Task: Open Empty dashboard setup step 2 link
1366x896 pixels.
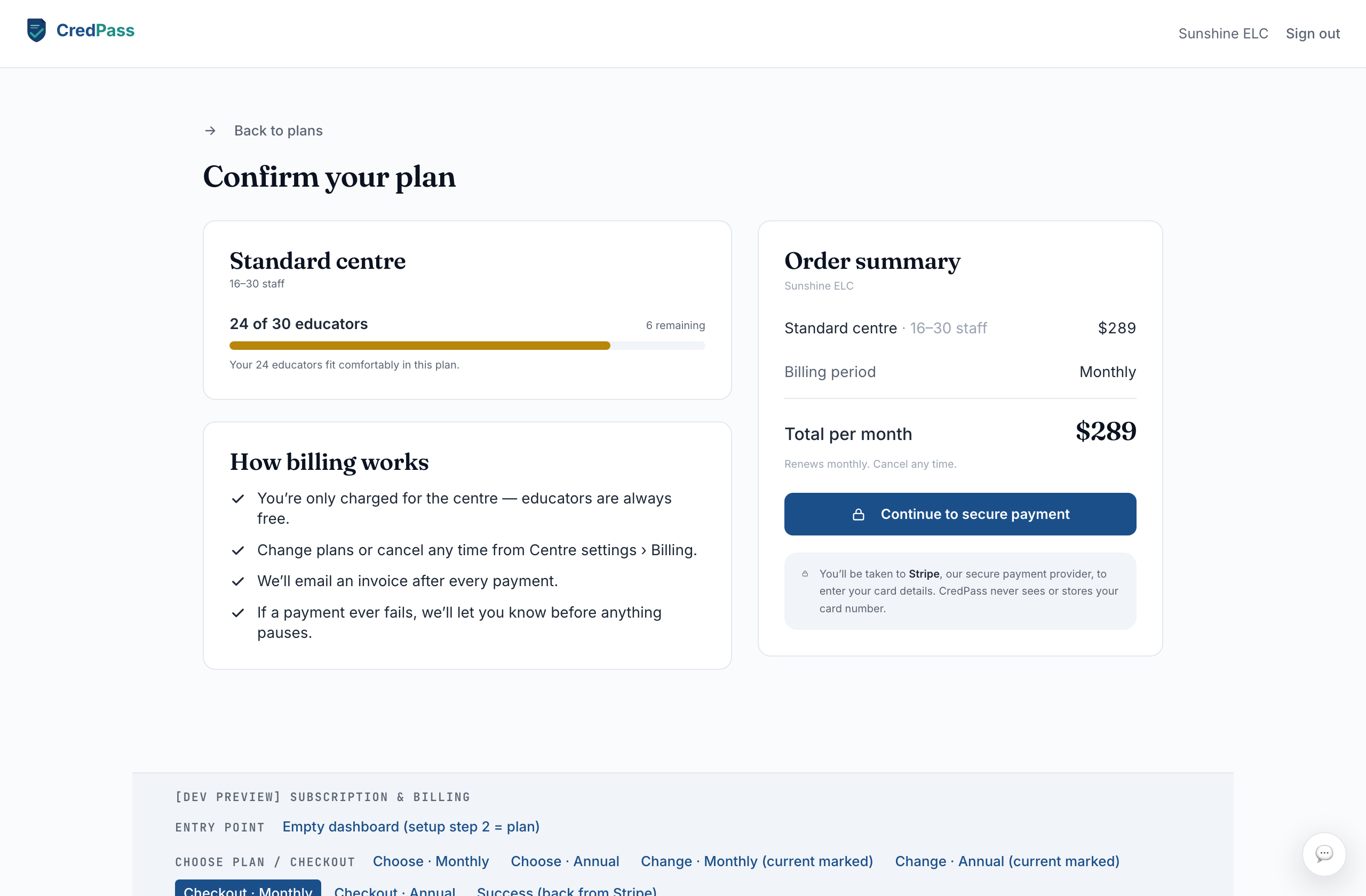Action: tap(411, 827)
